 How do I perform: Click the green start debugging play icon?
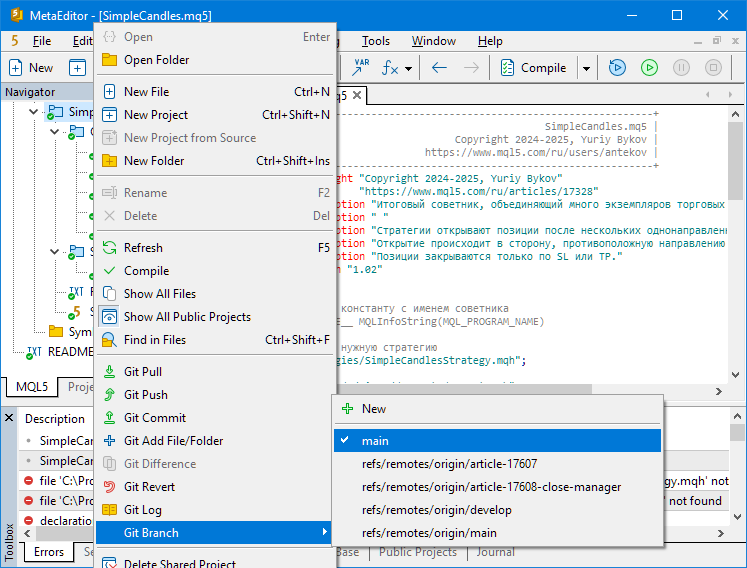(649, 68)
